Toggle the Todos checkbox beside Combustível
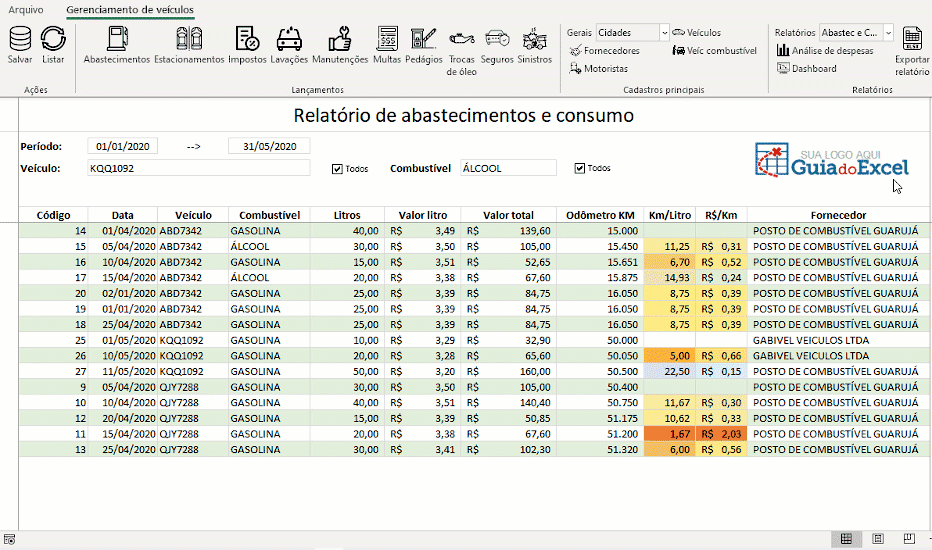The image size is (932, 550). point(580,169)
